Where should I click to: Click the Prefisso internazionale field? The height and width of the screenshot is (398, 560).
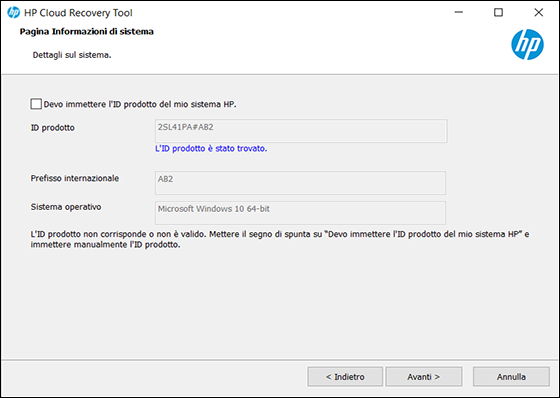[x=300, y=183]
